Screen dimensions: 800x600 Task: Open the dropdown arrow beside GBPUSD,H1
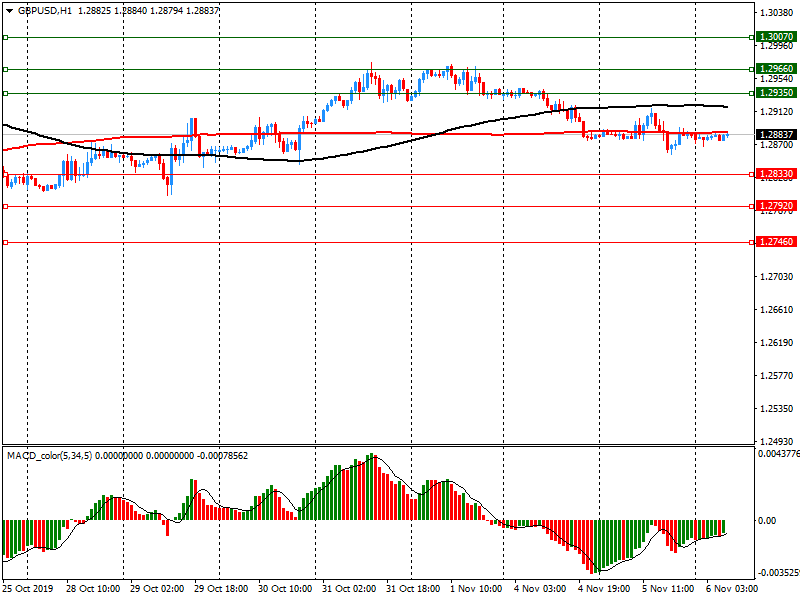pos(9,10)
